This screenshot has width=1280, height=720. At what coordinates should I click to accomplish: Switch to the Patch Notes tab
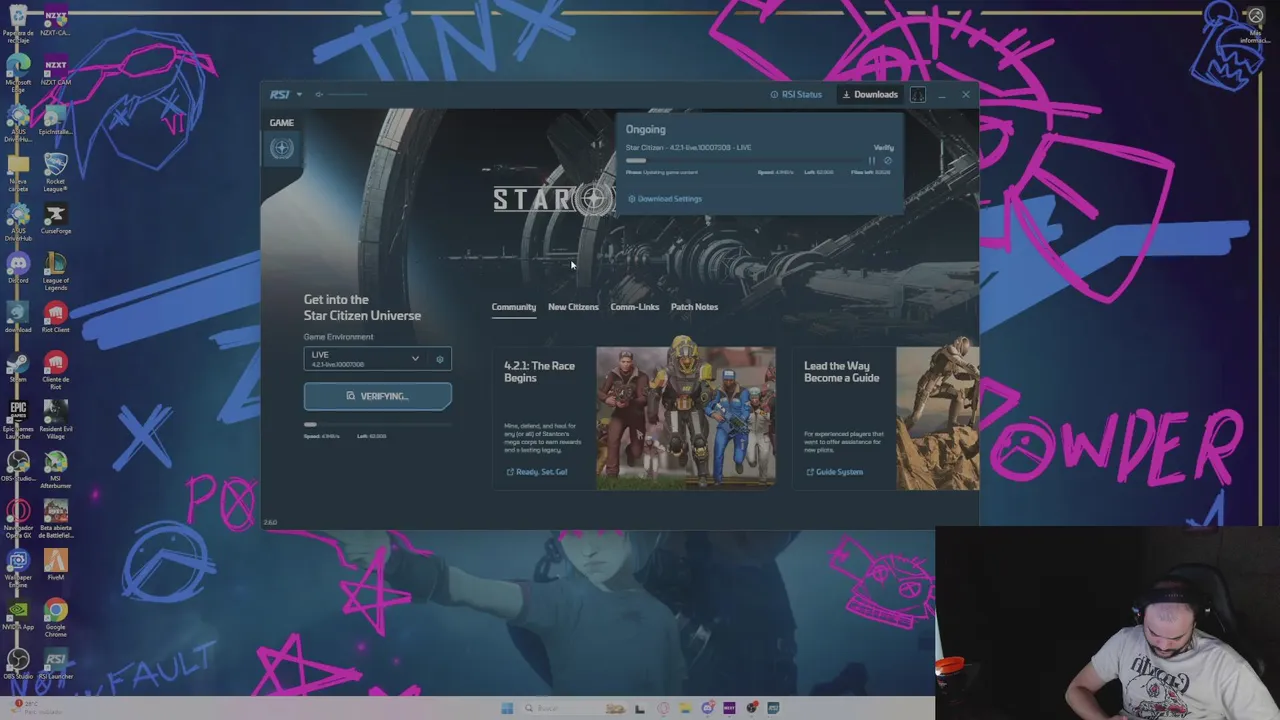[x=694, y=307]
